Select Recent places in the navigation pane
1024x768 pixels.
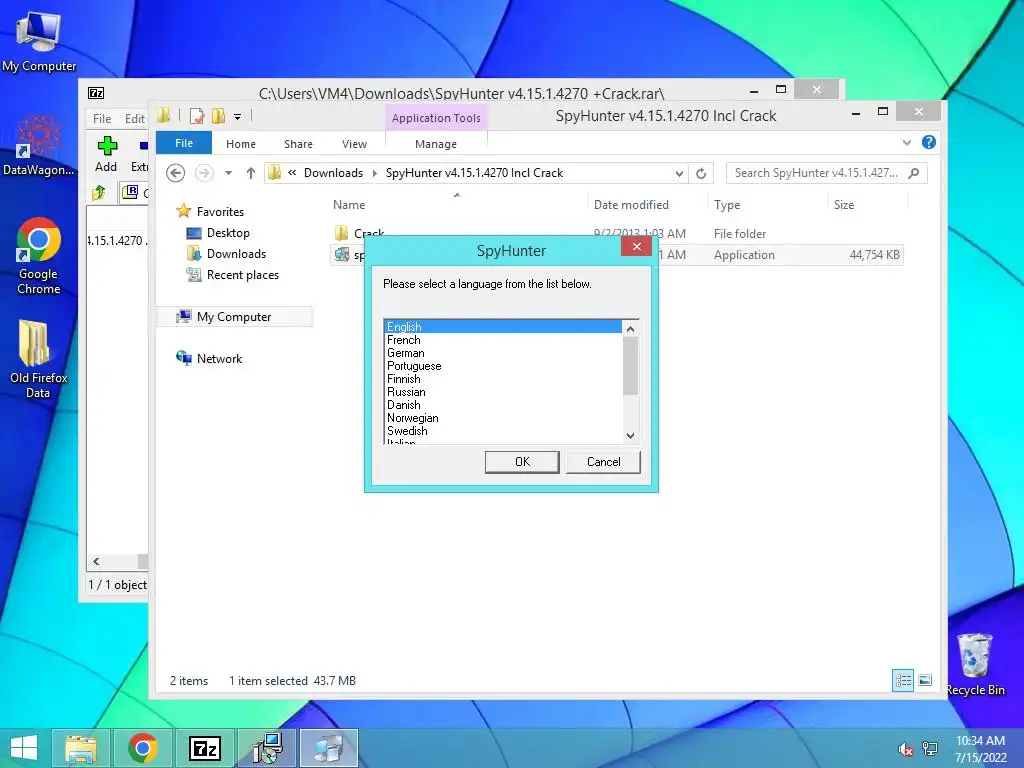pyautogui.click(x=242, y=275)
